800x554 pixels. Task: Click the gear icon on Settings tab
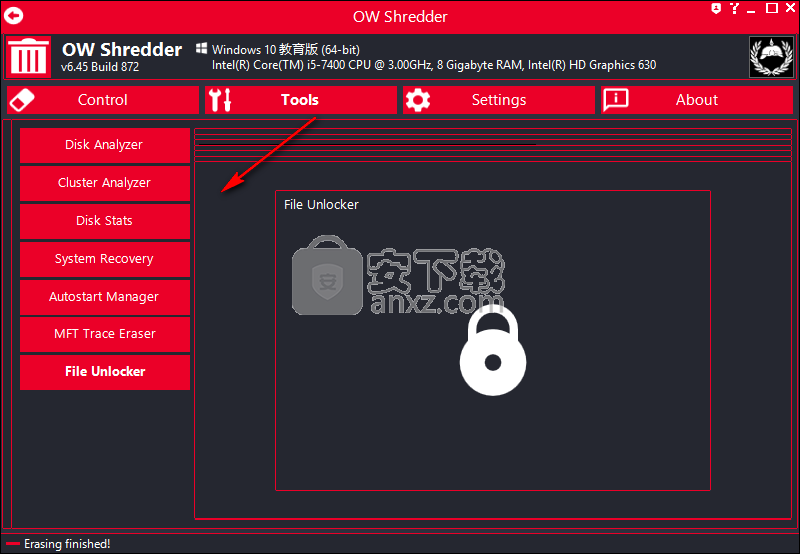coord(418,100)
